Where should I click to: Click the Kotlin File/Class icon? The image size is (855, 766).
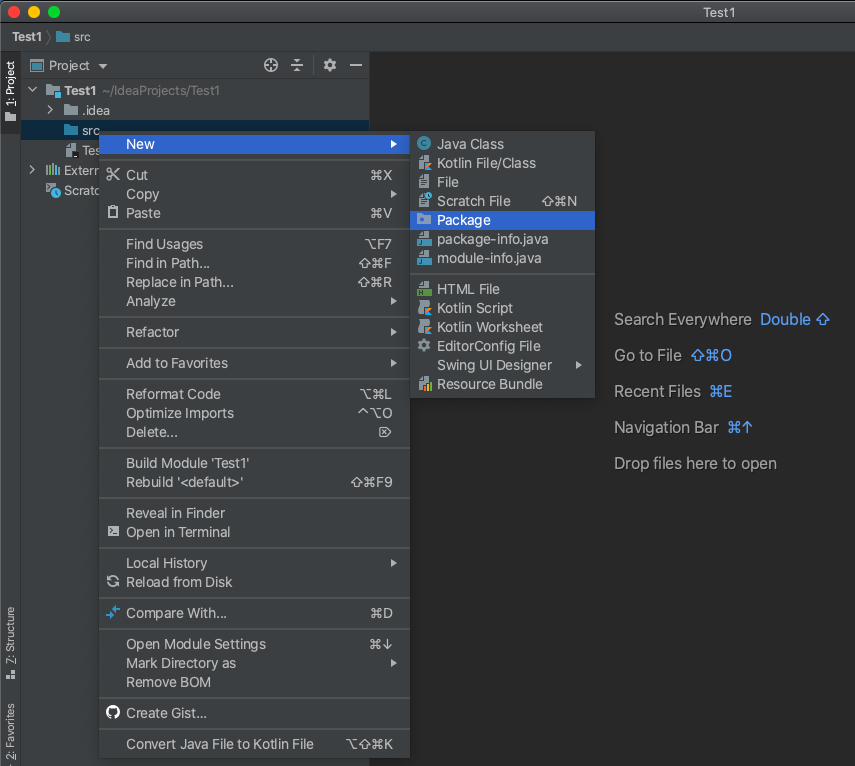click(424, 162)
